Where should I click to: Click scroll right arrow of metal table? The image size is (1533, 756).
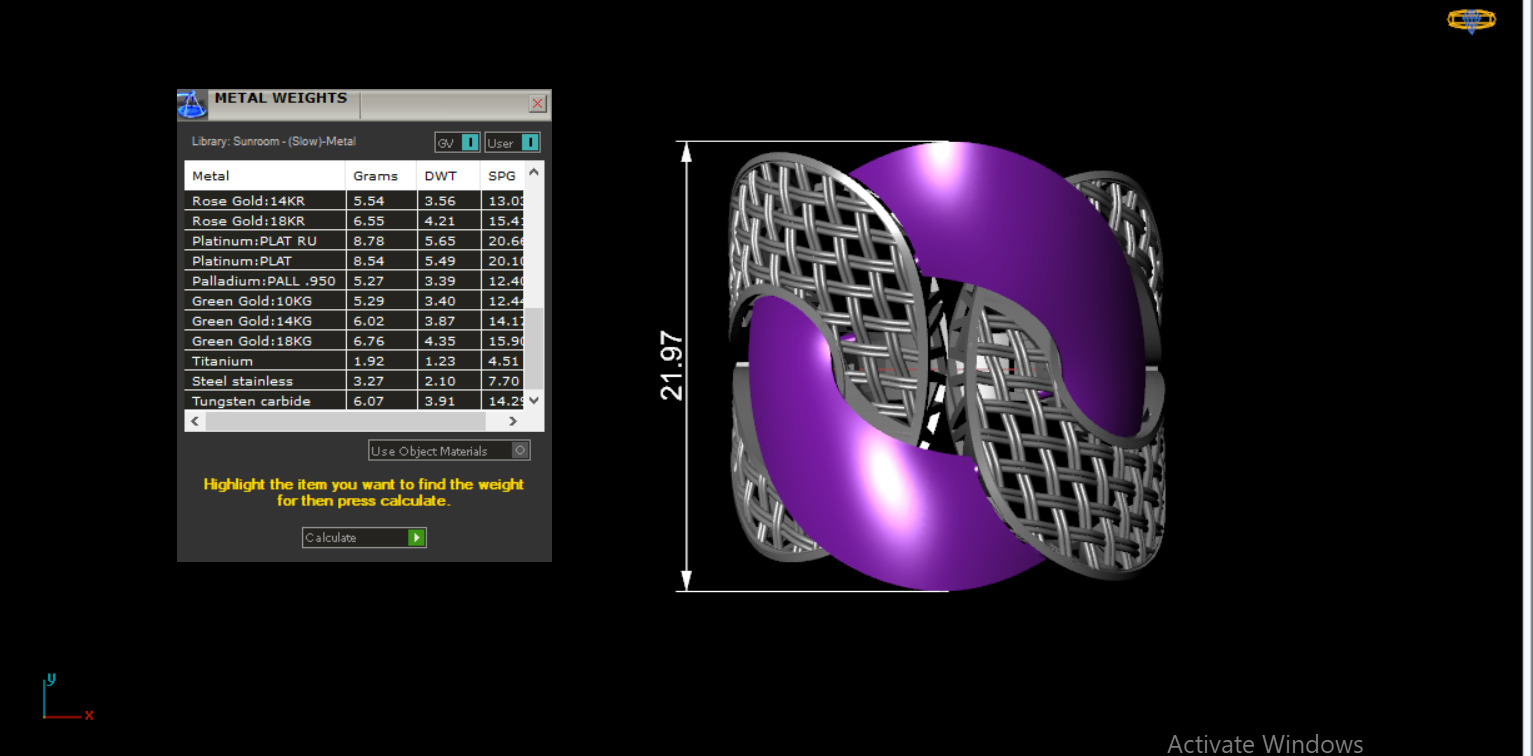pyautogui.click(x=513, y=421)
